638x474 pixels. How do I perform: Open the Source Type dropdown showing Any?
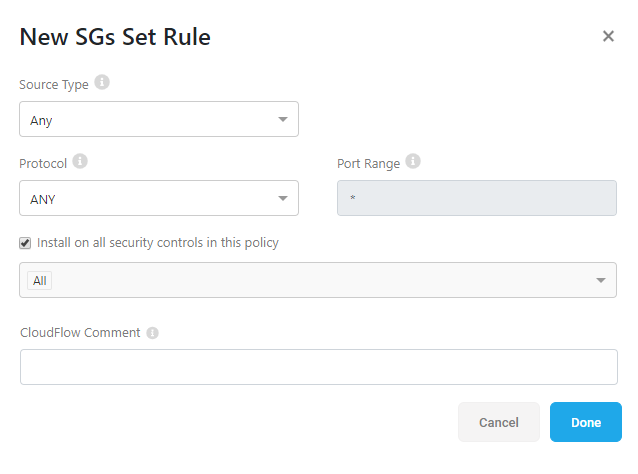tap(159, 119)
